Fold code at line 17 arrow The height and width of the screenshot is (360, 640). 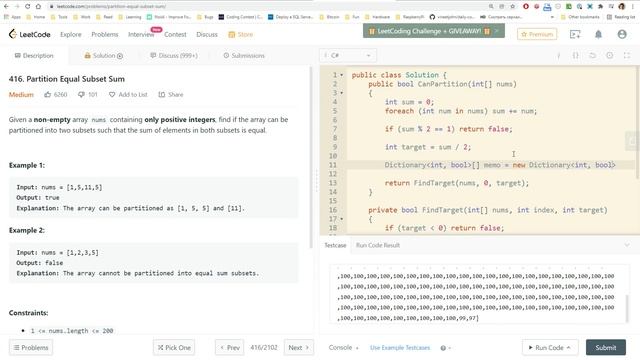342,219
